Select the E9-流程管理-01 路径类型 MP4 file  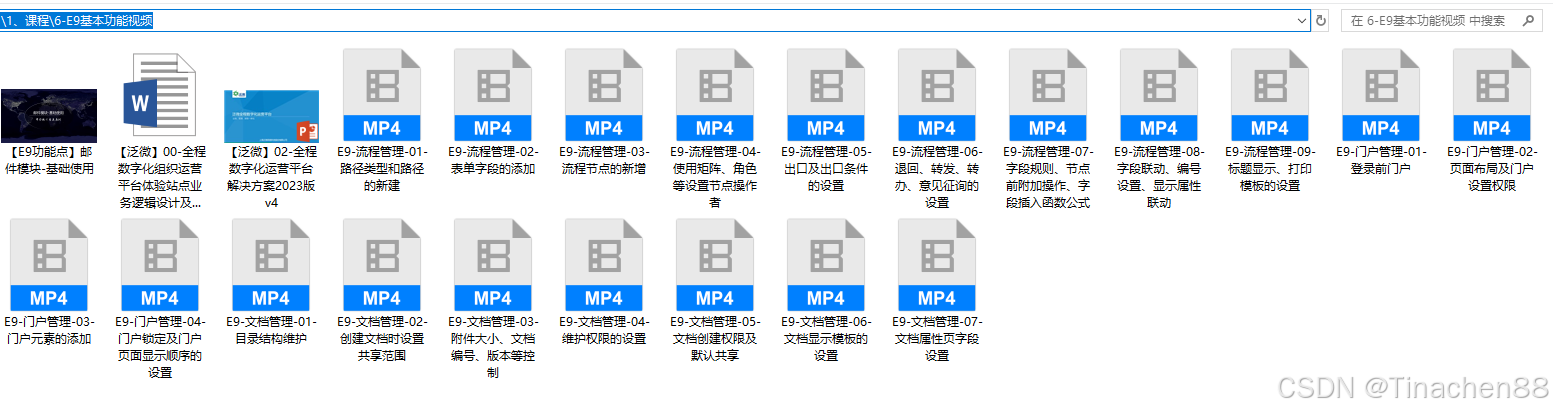pos(381,95)
